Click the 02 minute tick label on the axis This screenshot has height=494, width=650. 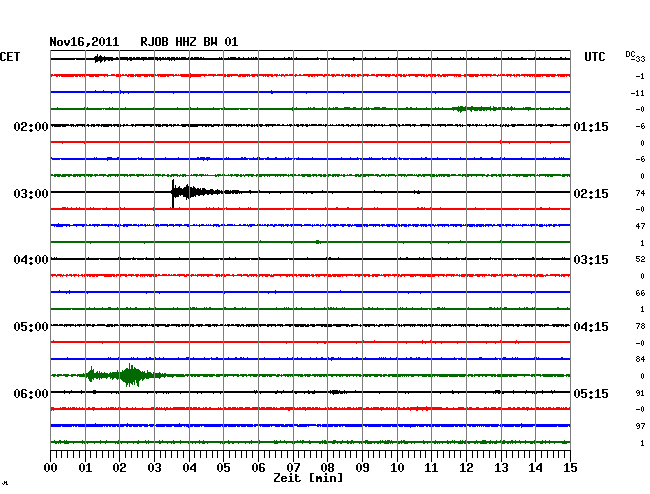click(x=119, y=467)
